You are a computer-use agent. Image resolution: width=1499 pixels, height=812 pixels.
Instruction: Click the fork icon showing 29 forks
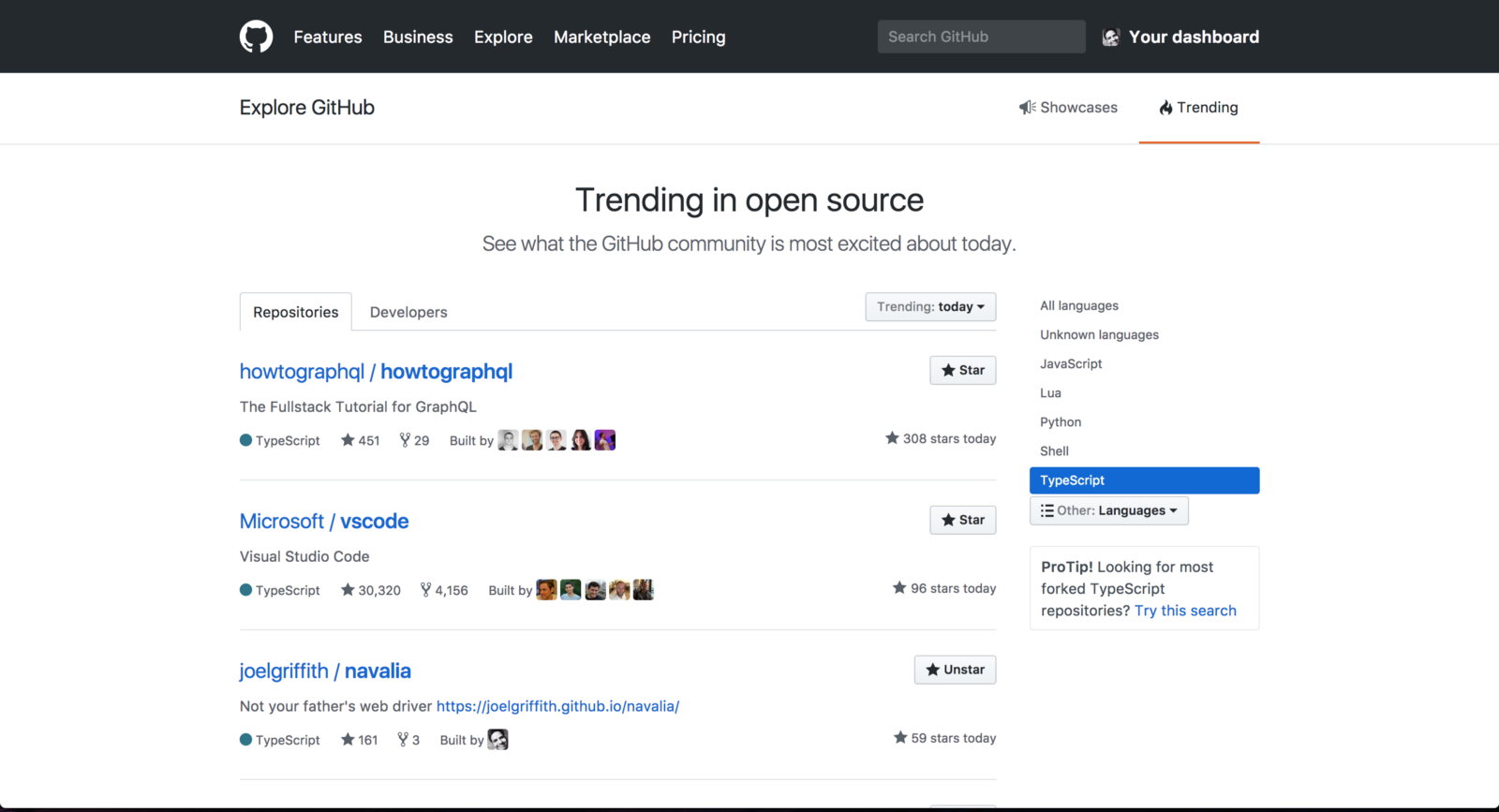click(405, 440)
